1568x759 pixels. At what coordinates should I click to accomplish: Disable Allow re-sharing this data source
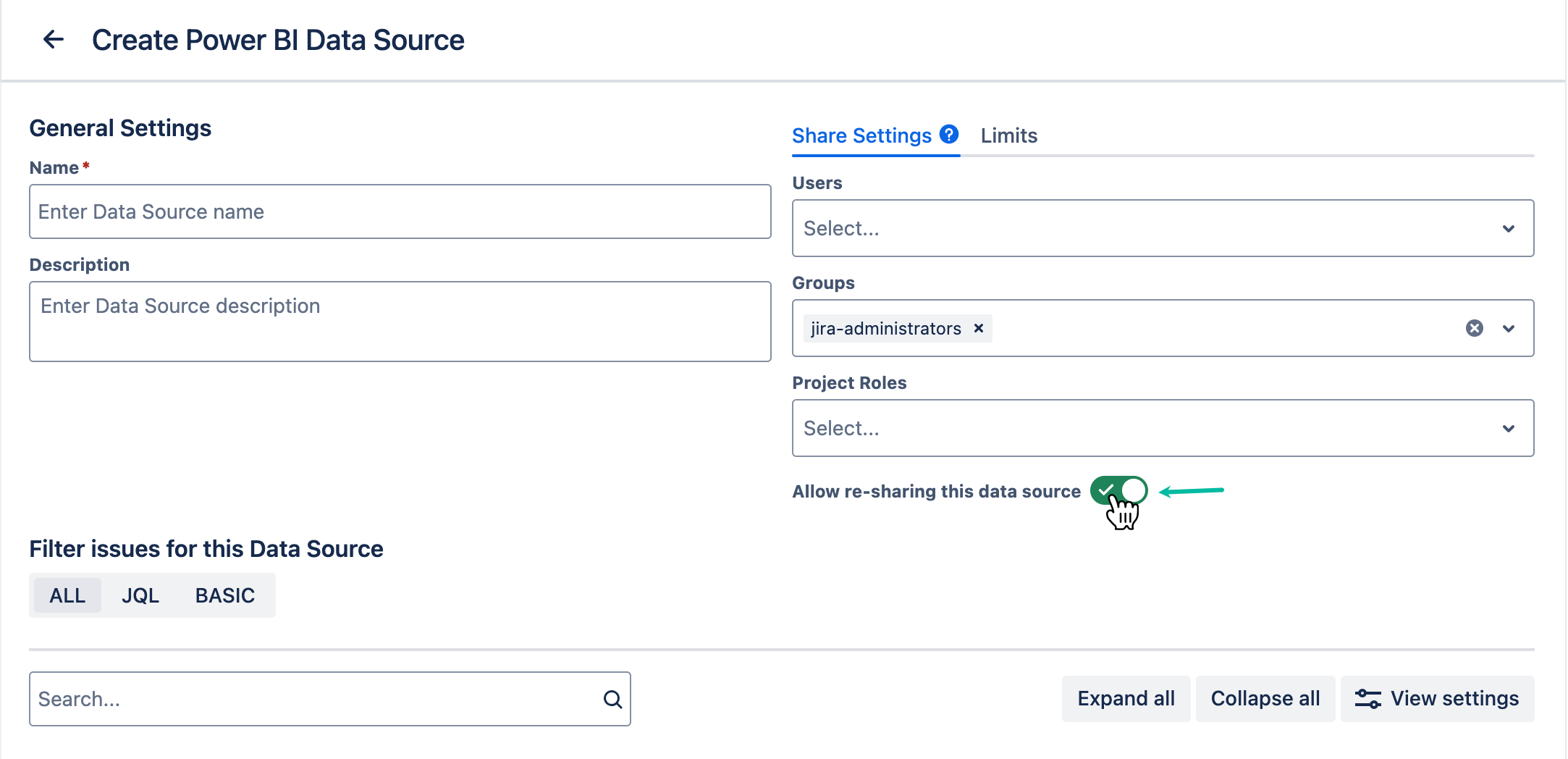click(x=1118, y=490)
